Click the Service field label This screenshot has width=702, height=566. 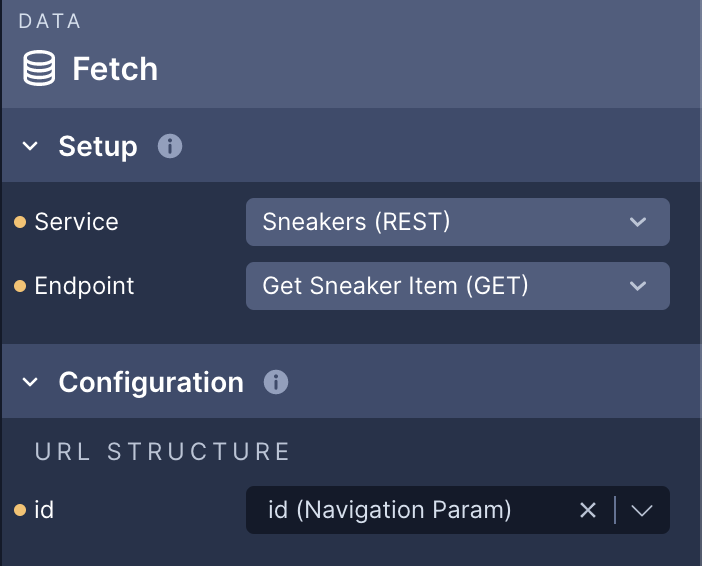click(x=77, y=222)
